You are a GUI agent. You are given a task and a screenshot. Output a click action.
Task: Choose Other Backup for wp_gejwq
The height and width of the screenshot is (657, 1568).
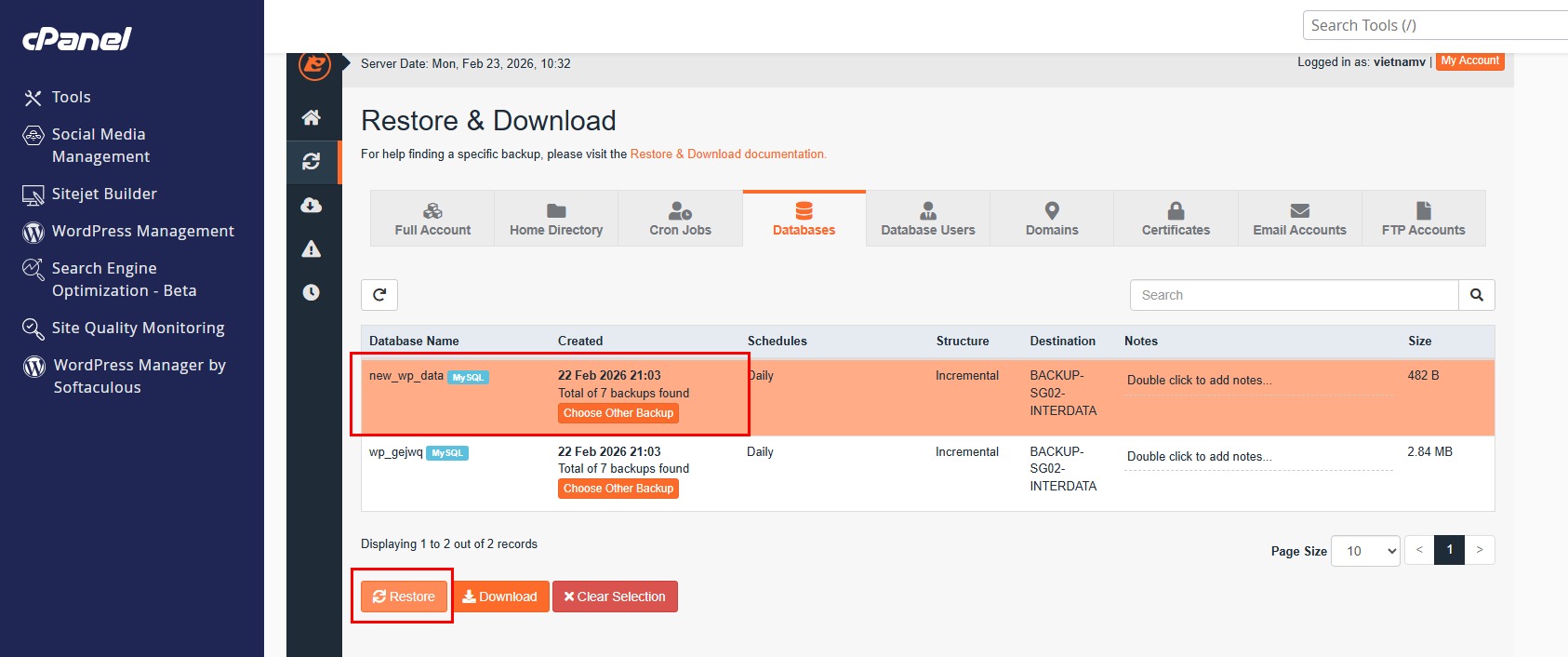tap(618, 489)
